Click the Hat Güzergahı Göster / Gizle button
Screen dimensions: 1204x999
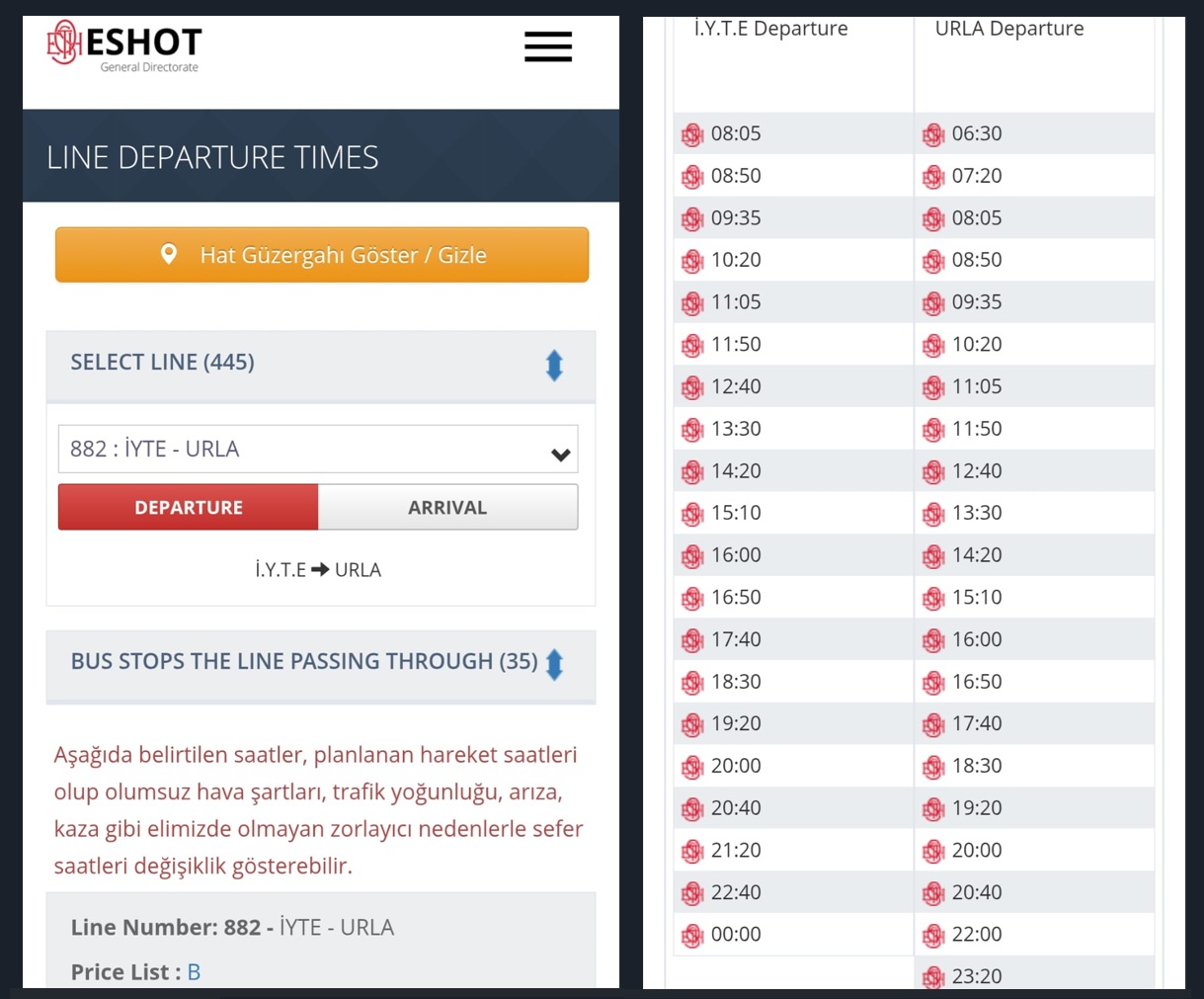point(322,255)
